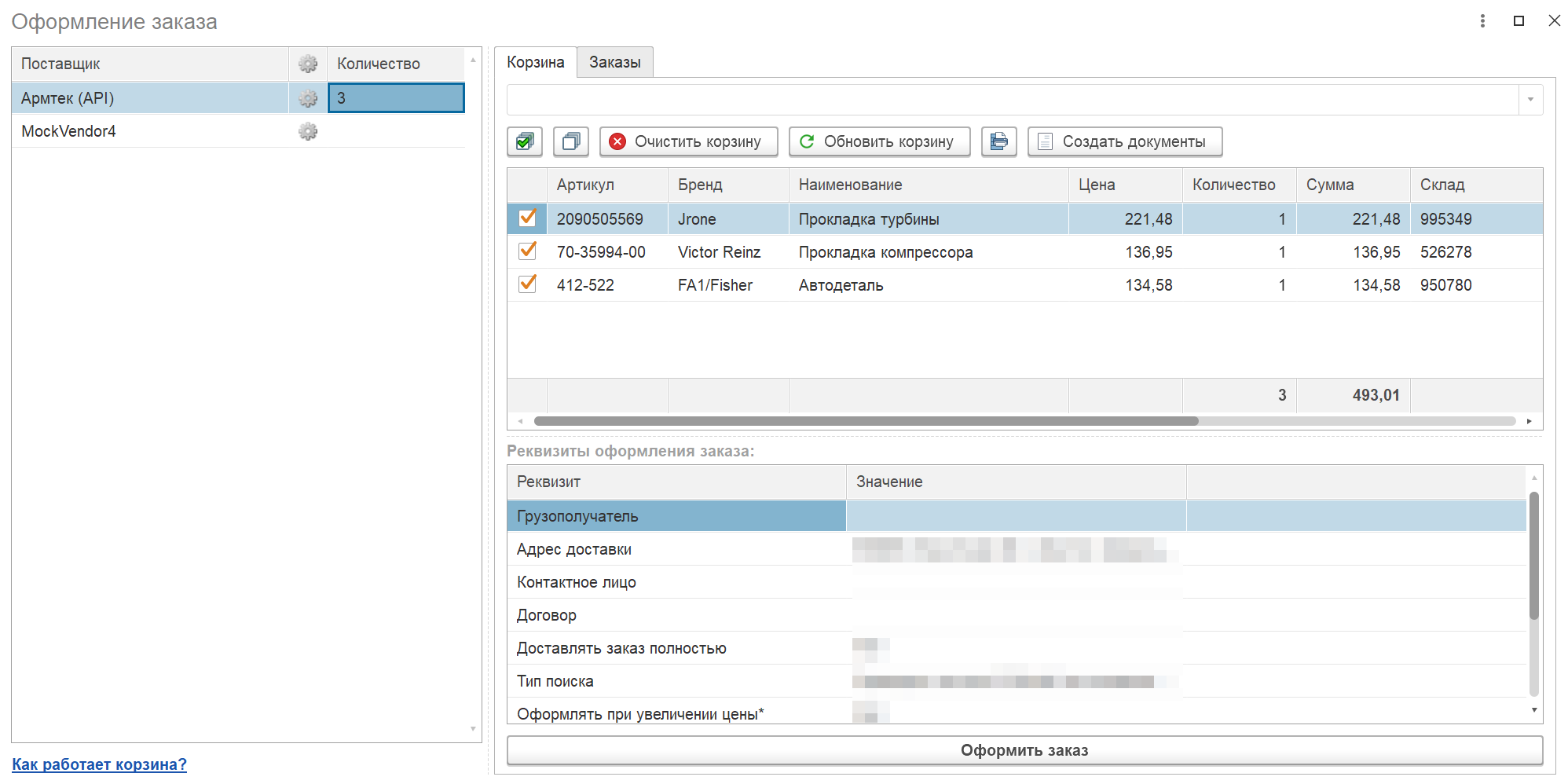Click the uncheck all items icon

[571, 141]
